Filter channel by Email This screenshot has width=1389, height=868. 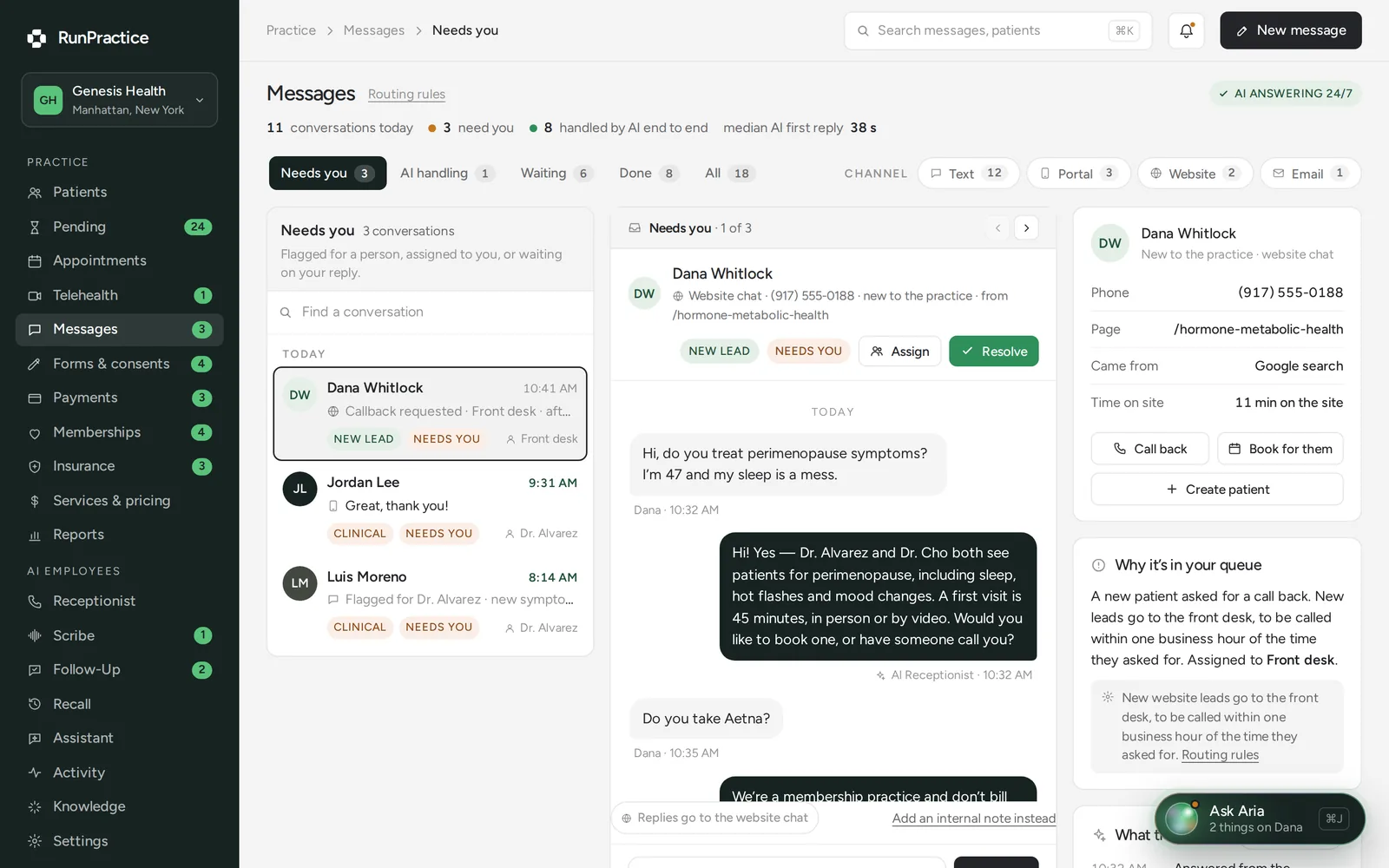click(x=1310, y=174)
